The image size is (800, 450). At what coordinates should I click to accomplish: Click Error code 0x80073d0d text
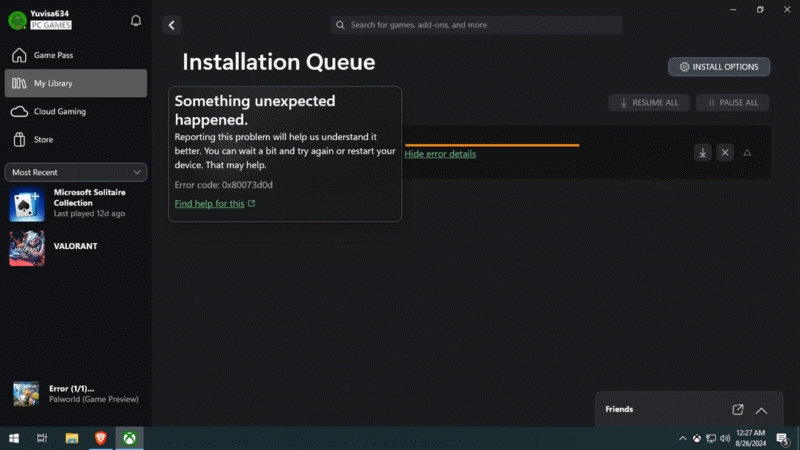[x=223, y=185]
